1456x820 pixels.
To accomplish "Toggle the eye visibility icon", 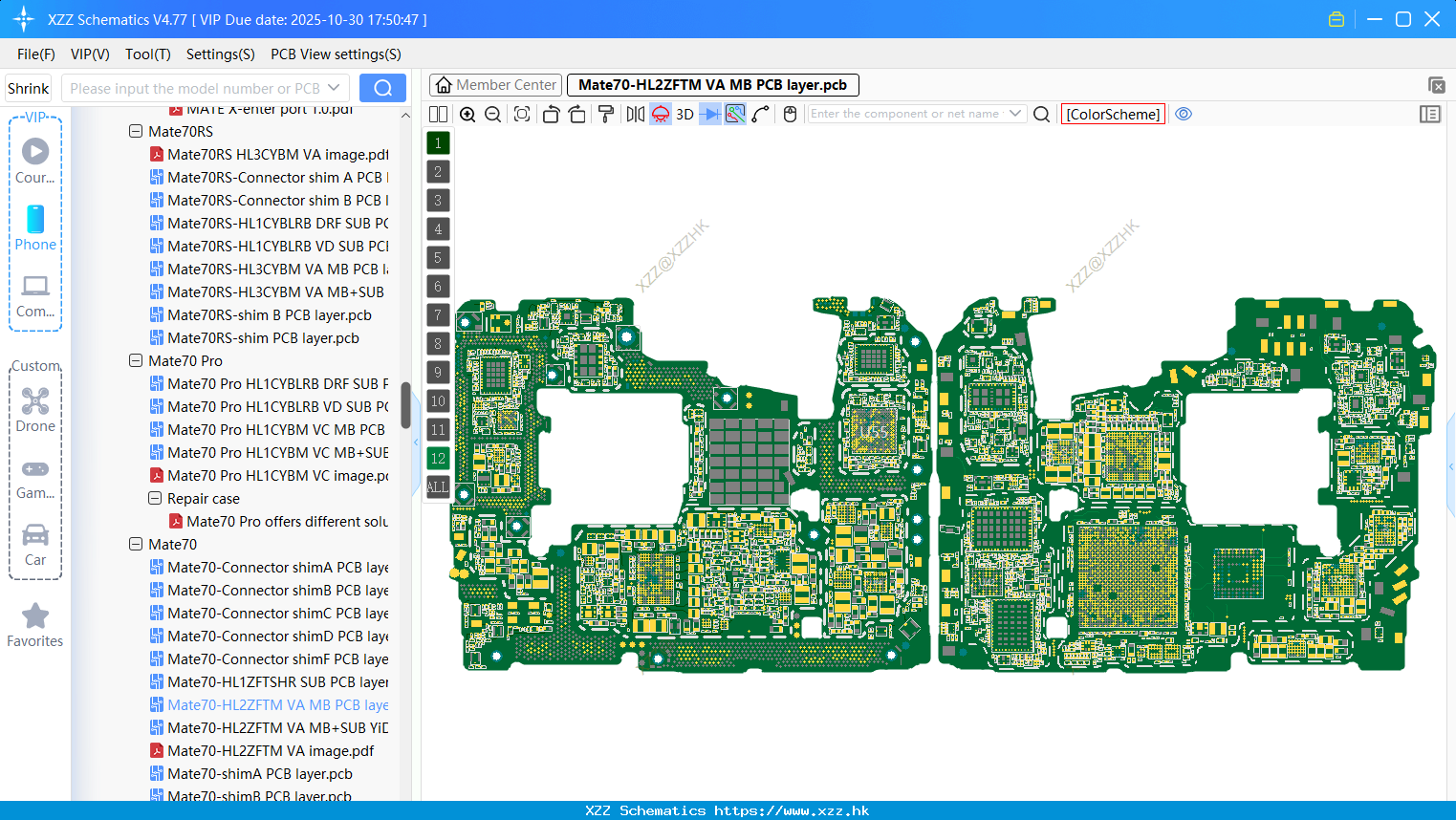I will [1184, 114].
